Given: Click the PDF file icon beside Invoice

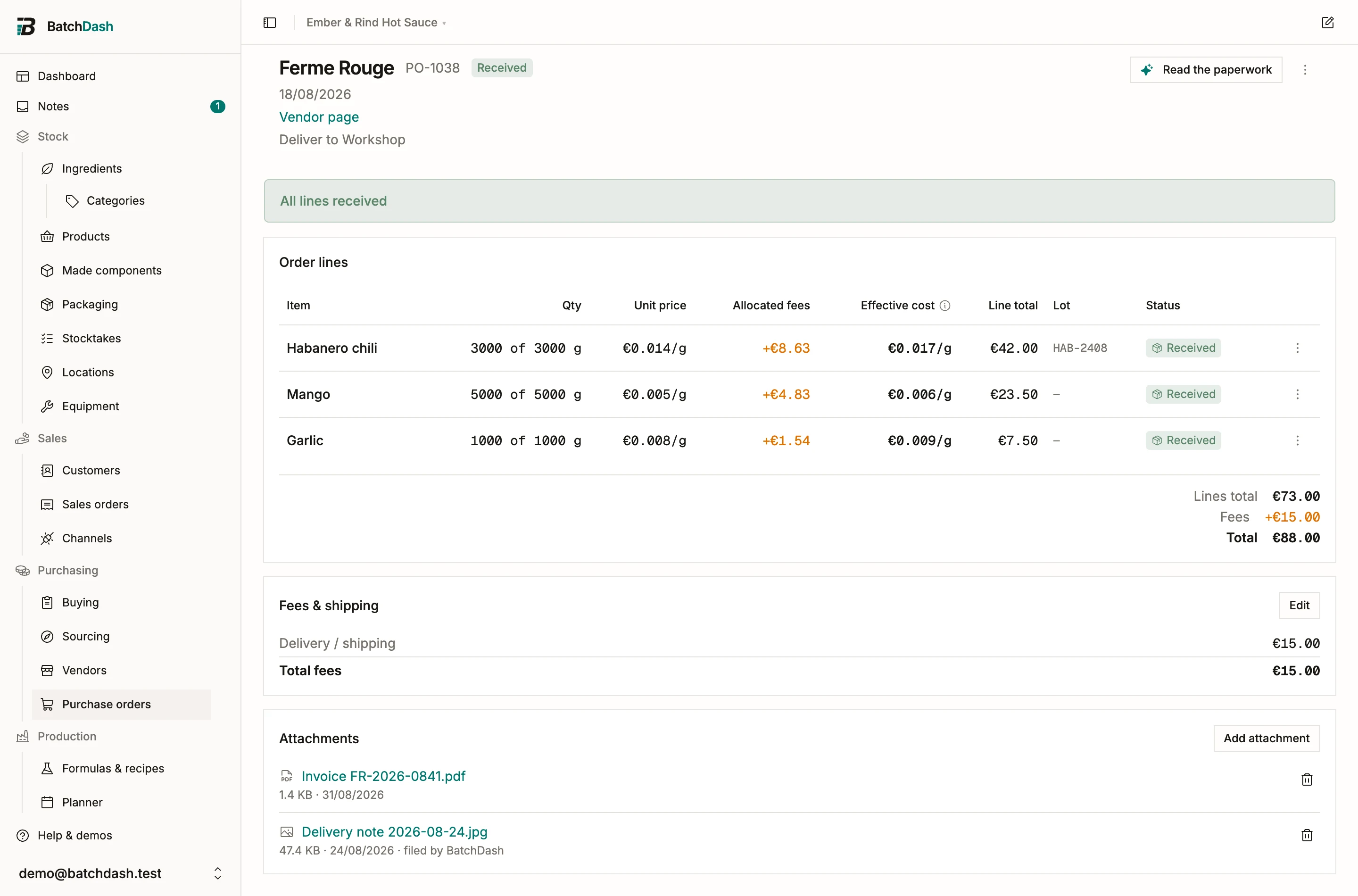Looking at the screenshot, I should [x=286, y=776].
